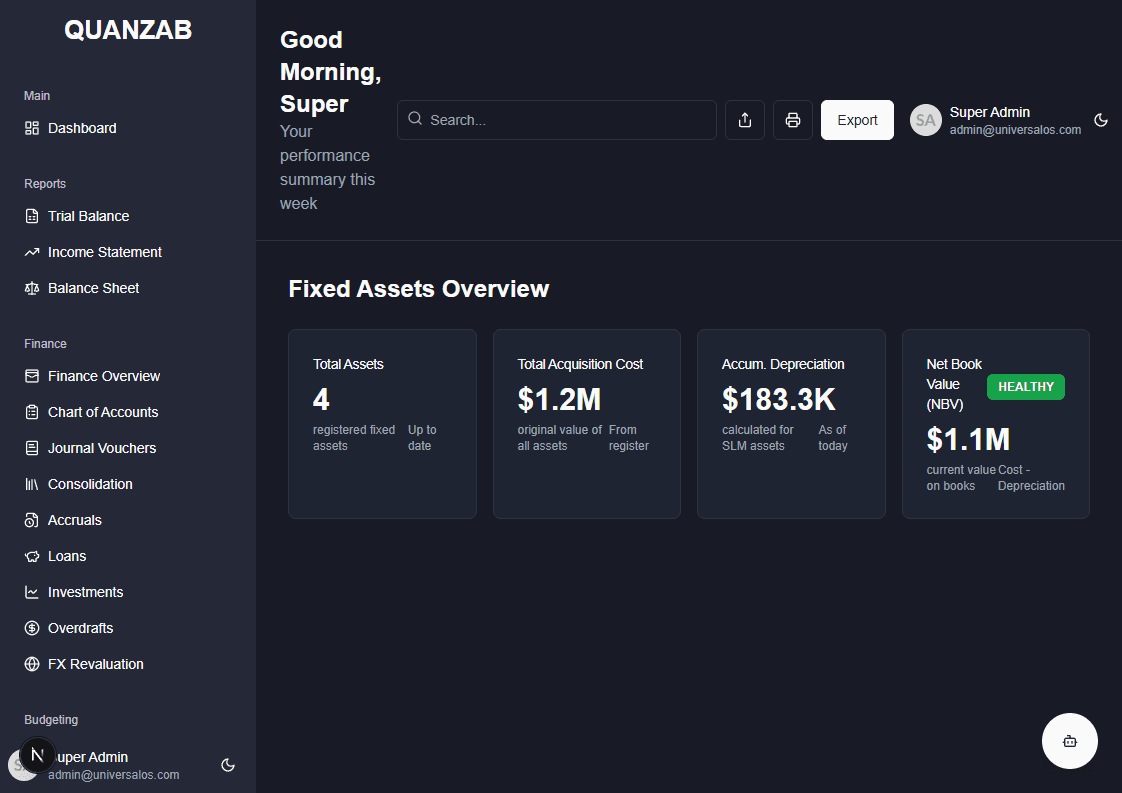Click the Journal Vouchers page icon
The image size is (1122, 793).
(x=31, y=448)
